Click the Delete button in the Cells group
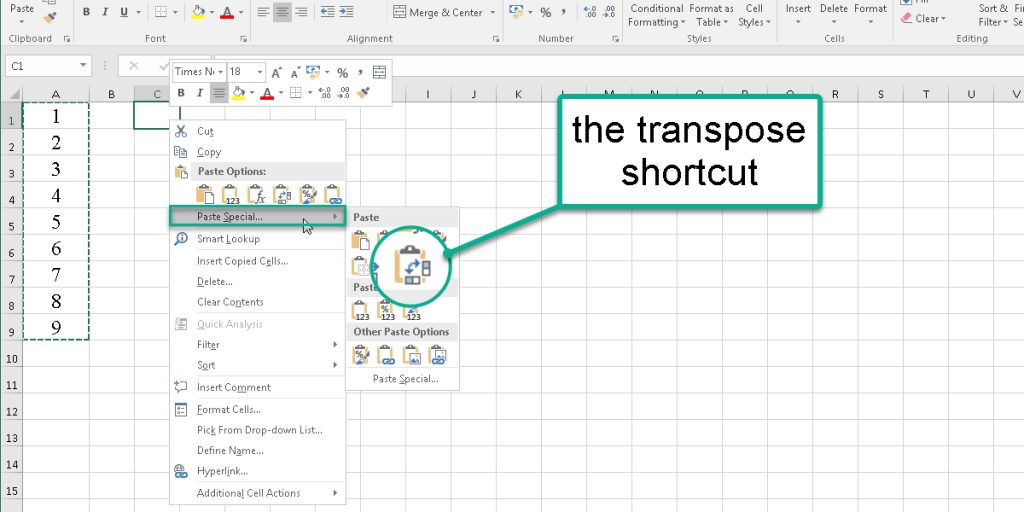This screenshot has width=1024, height=512. [834, 14]
